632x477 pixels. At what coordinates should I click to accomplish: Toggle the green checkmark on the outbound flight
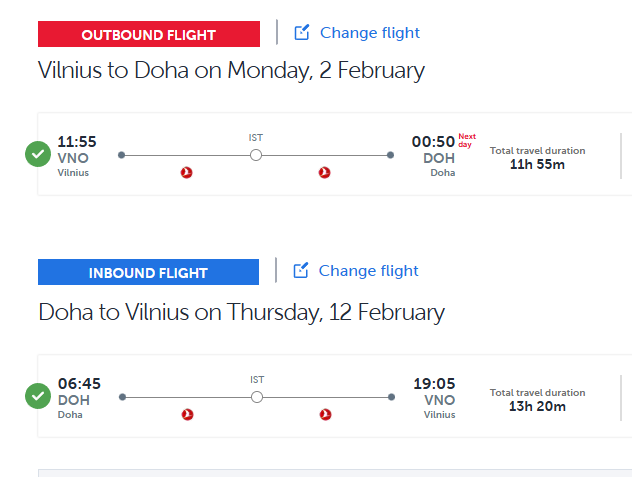pos(38,154)
